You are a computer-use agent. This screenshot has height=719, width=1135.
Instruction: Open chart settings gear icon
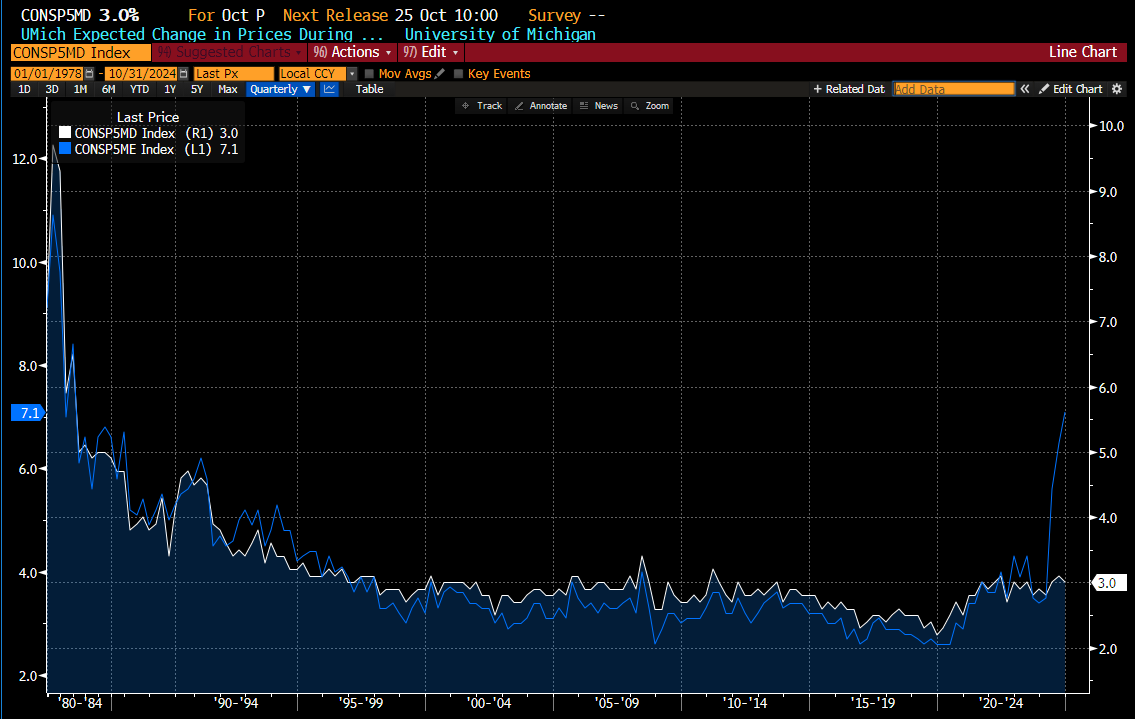click(1117, 89)
